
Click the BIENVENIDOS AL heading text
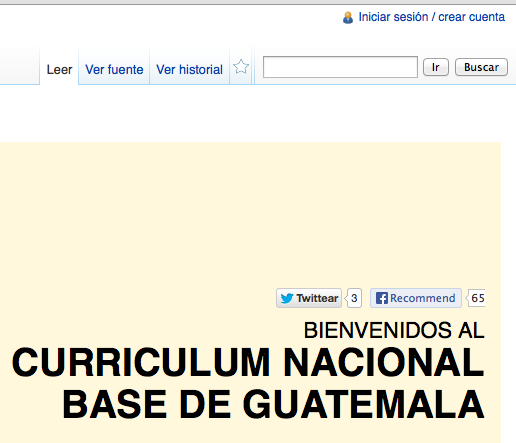[394, 330]
